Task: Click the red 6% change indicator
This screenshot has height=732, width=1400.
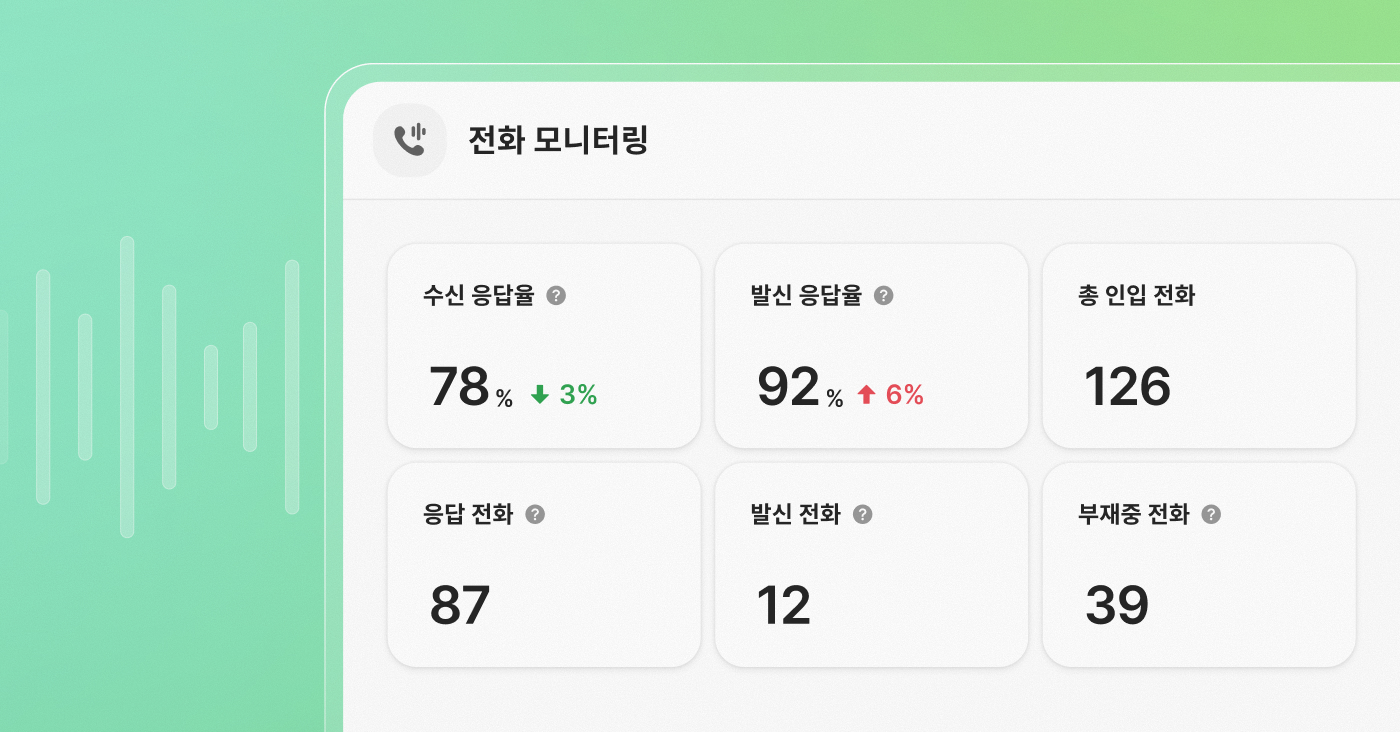Action: 905,395
